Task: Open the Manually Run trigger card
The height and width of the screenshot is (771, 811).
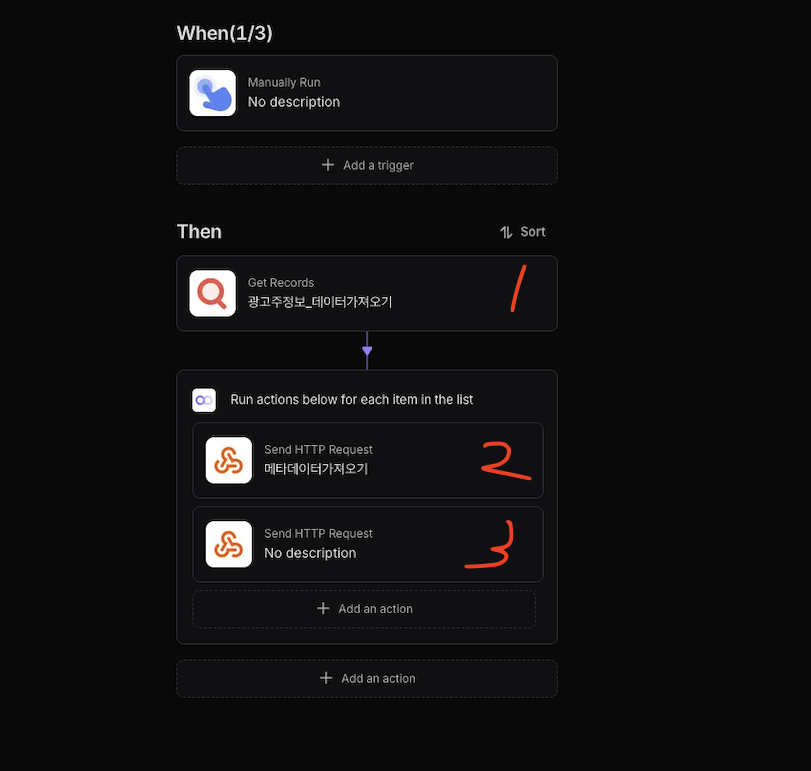Action: tap(367, 93)
